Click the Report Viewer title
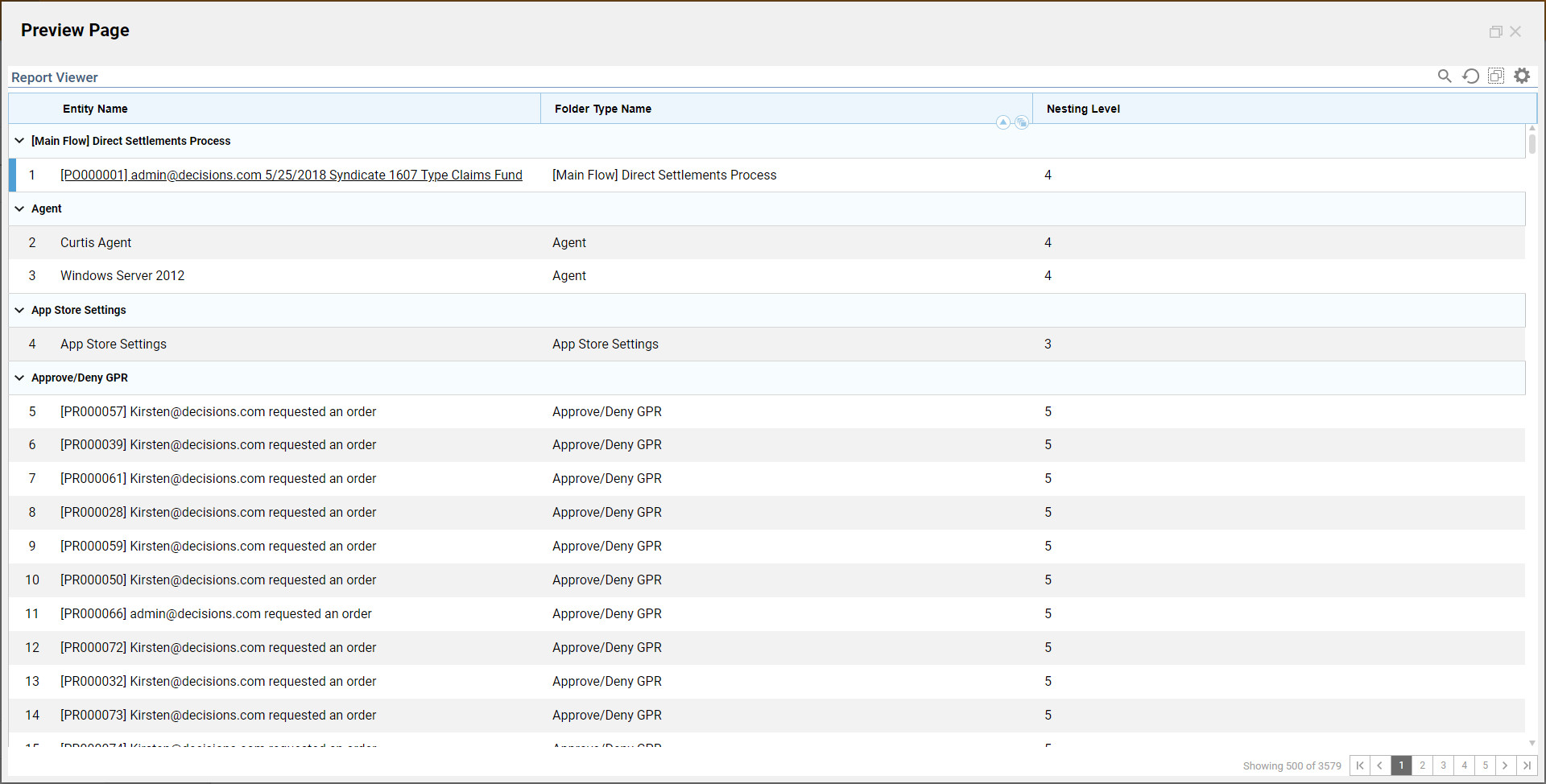1546x784 pixels. pos(55,77)
